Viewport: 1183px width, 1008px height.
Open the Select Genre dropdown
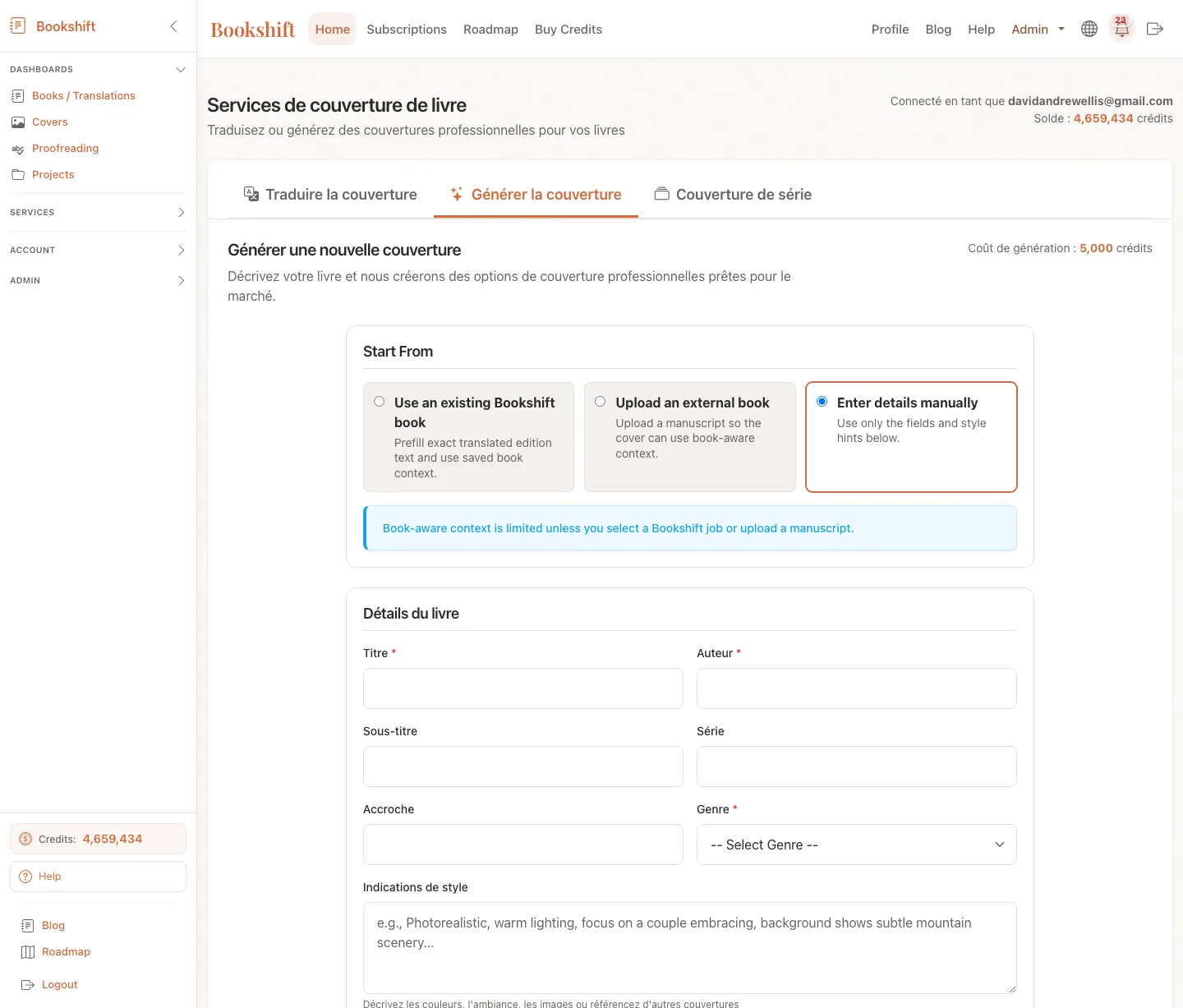(x=857, y=845)
